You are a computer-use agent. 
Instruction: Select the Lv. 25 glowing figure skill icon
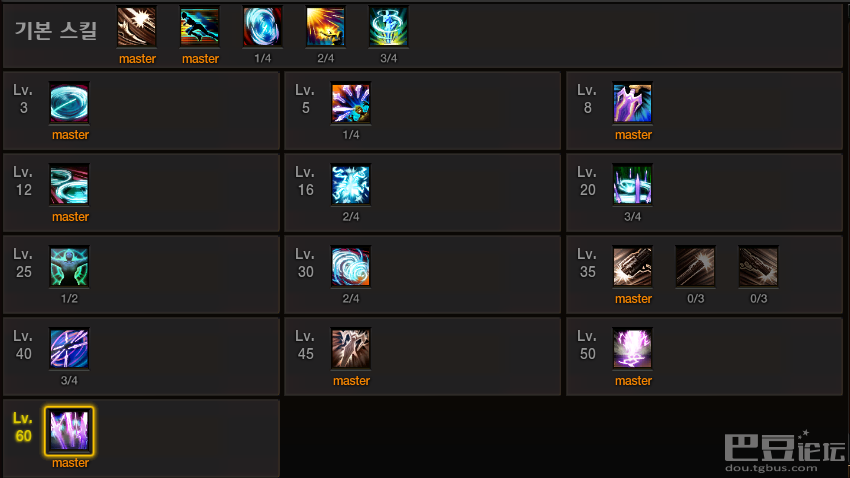coord(69,267)
